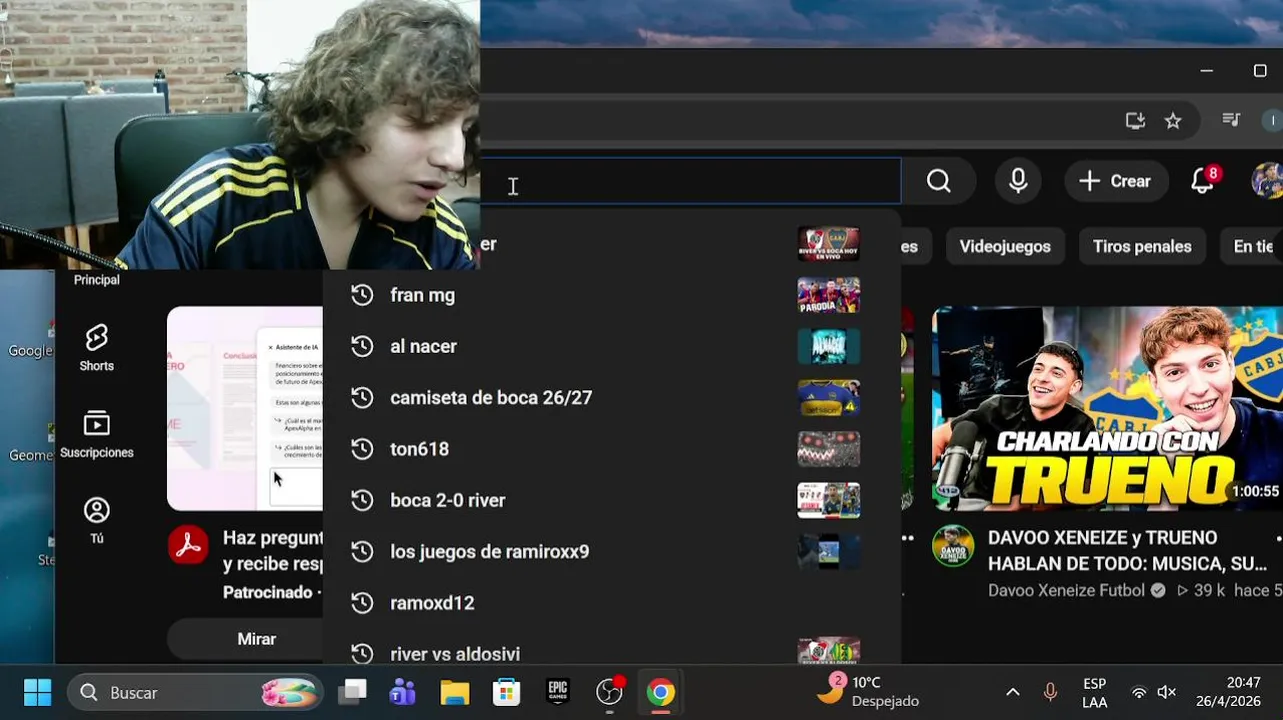
Task: Click muted volume tray icon
Action: pos(1166,692)
